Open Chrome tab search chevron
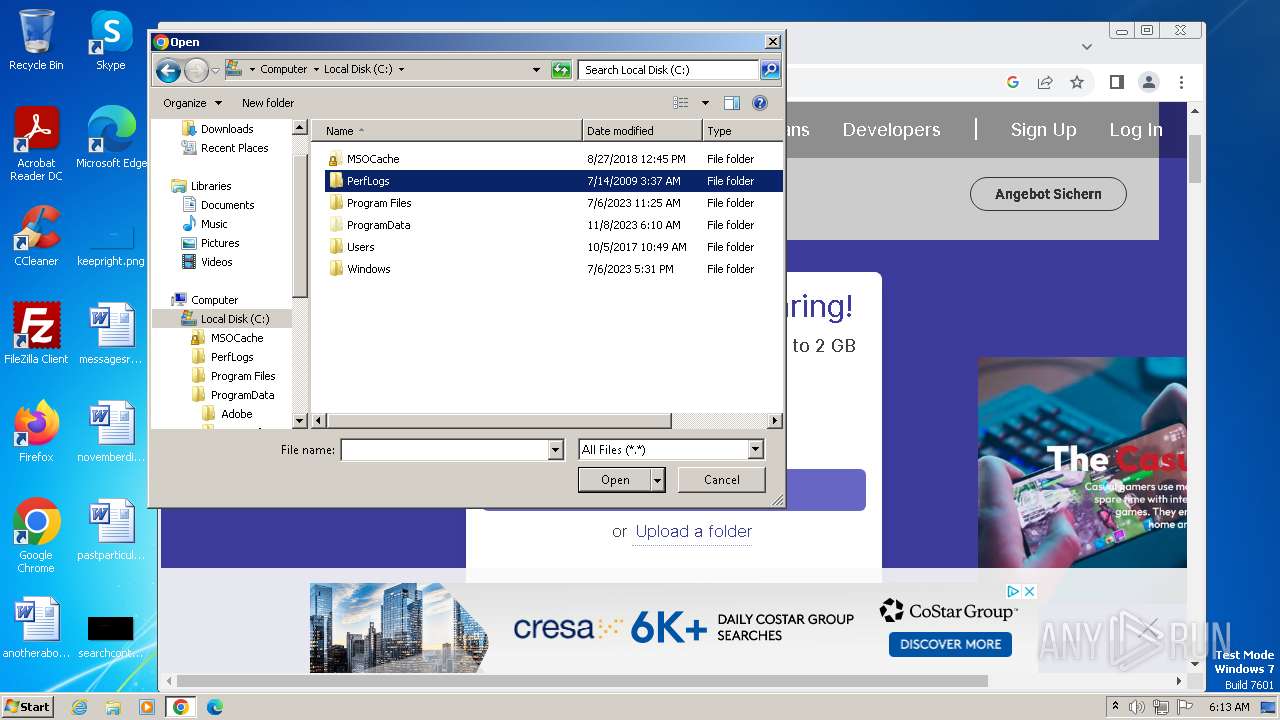The width and height of the screenshot is (1280, 720). (1087, 46)
